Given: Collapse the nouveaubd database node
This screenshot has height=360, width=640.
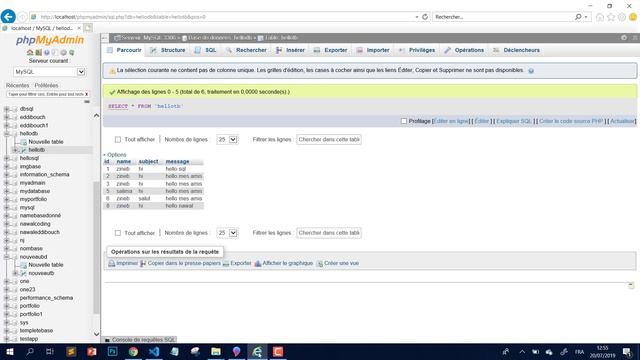Looking at the screenshot, I should (x=6, y=257).
